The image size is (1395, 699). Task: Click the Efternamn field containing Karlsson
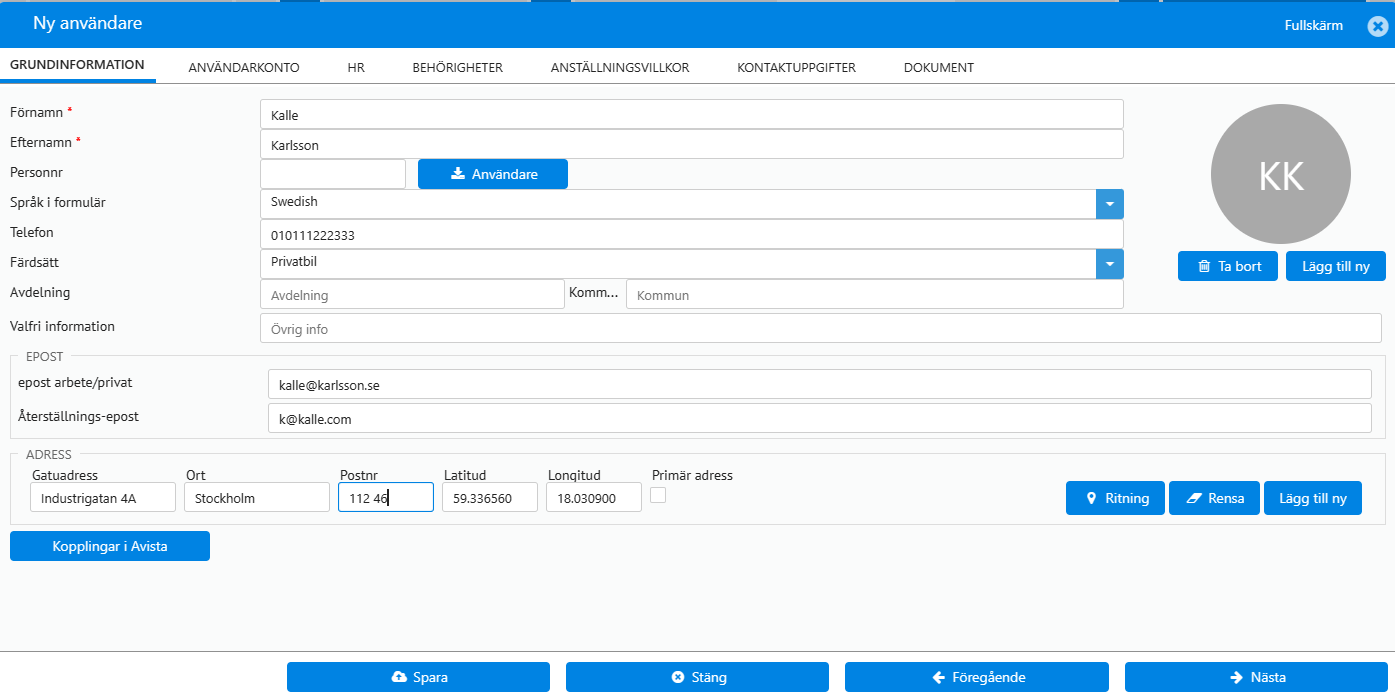point(691,144)
